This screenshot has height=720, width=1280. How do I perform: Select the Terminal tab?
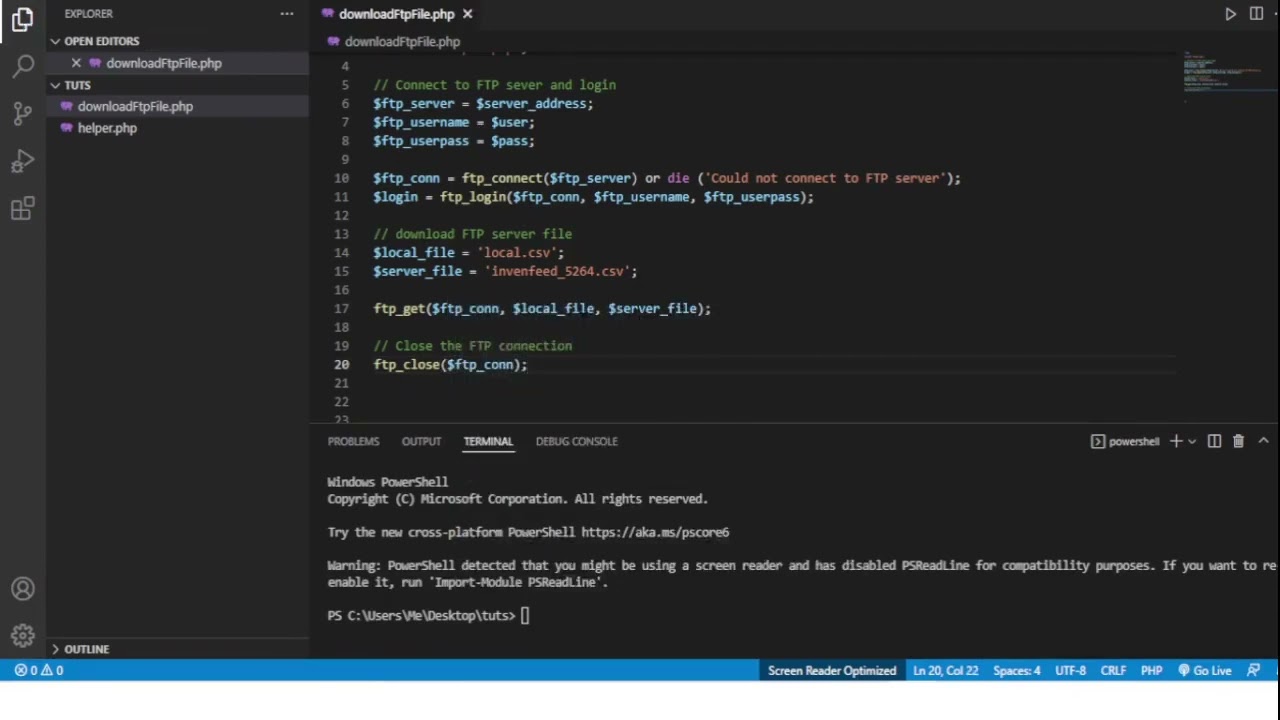tap(488, 441)
